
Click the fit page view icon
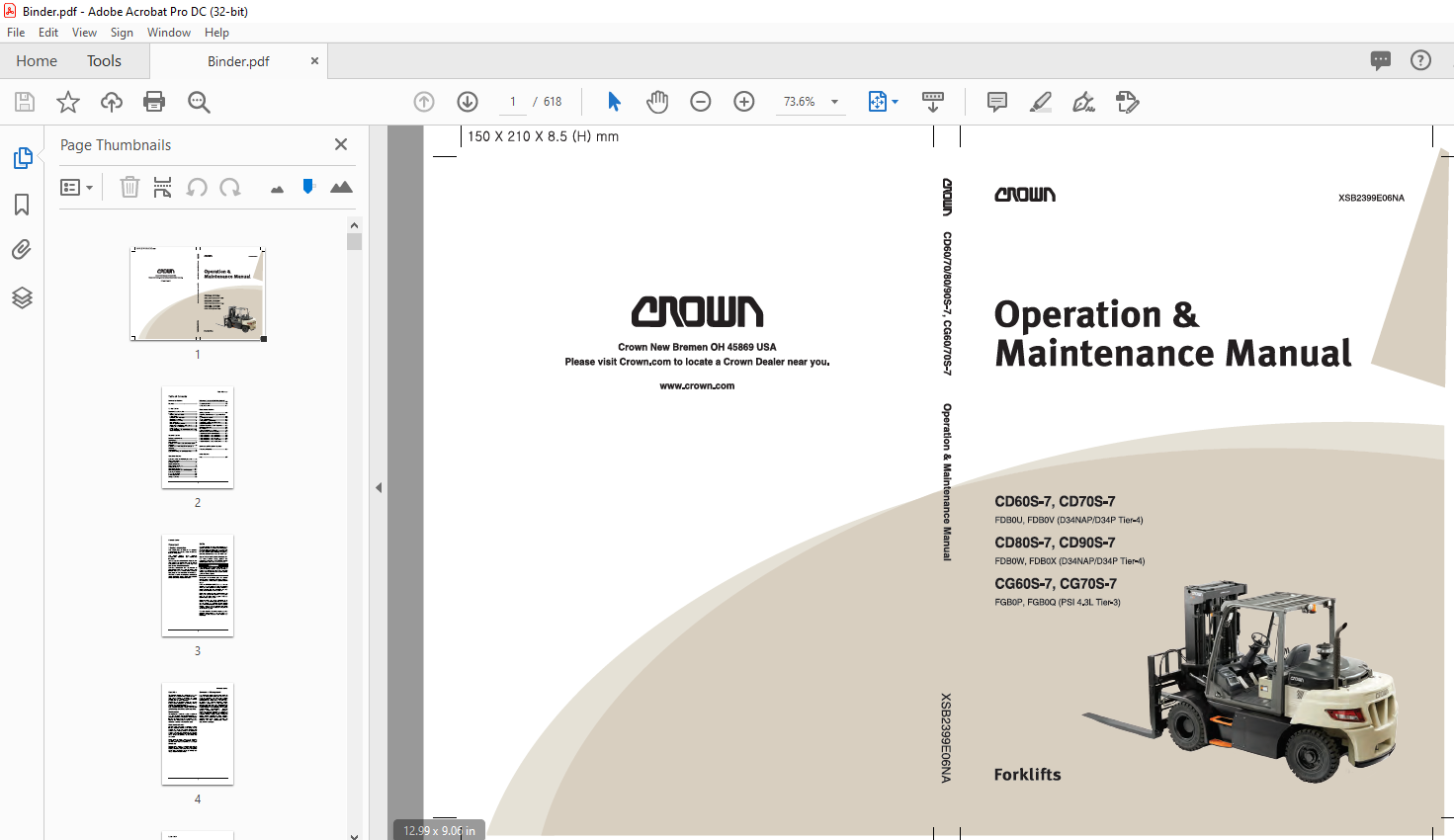coord(877,102)
